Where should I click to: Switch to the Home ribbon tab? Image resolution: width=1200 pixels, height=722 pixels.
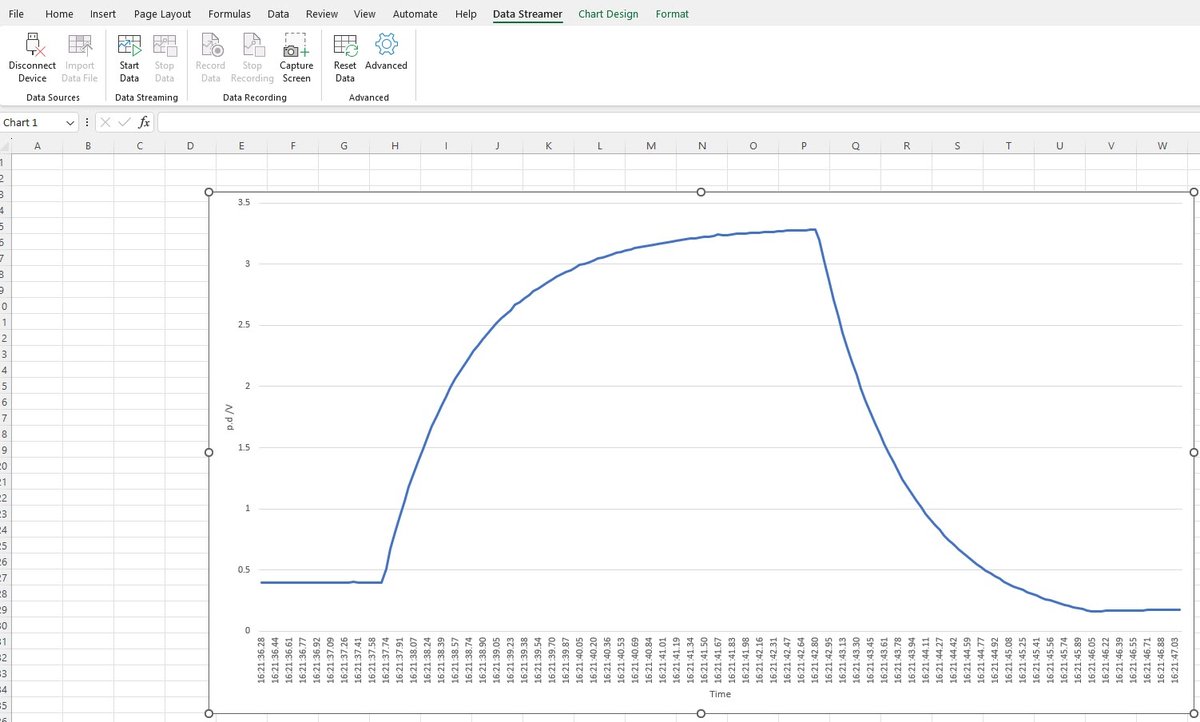click(59, 14)
